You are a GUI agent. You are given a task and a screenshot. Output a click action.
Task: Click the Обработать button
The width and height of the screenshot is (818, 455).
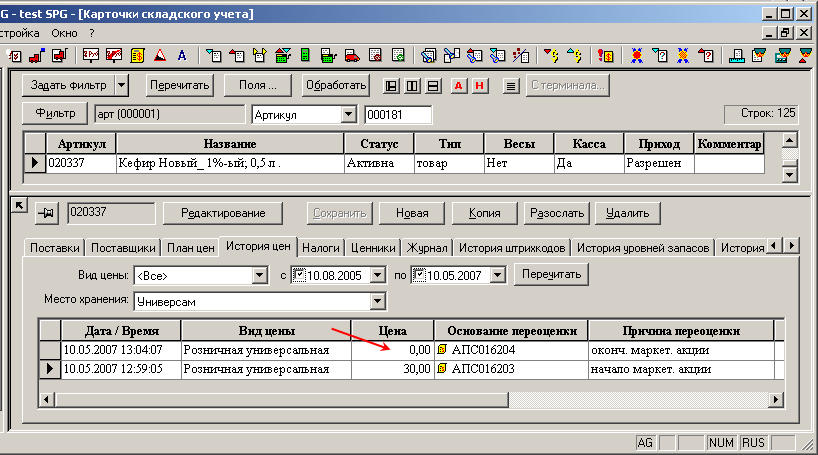tap(336, 85)
